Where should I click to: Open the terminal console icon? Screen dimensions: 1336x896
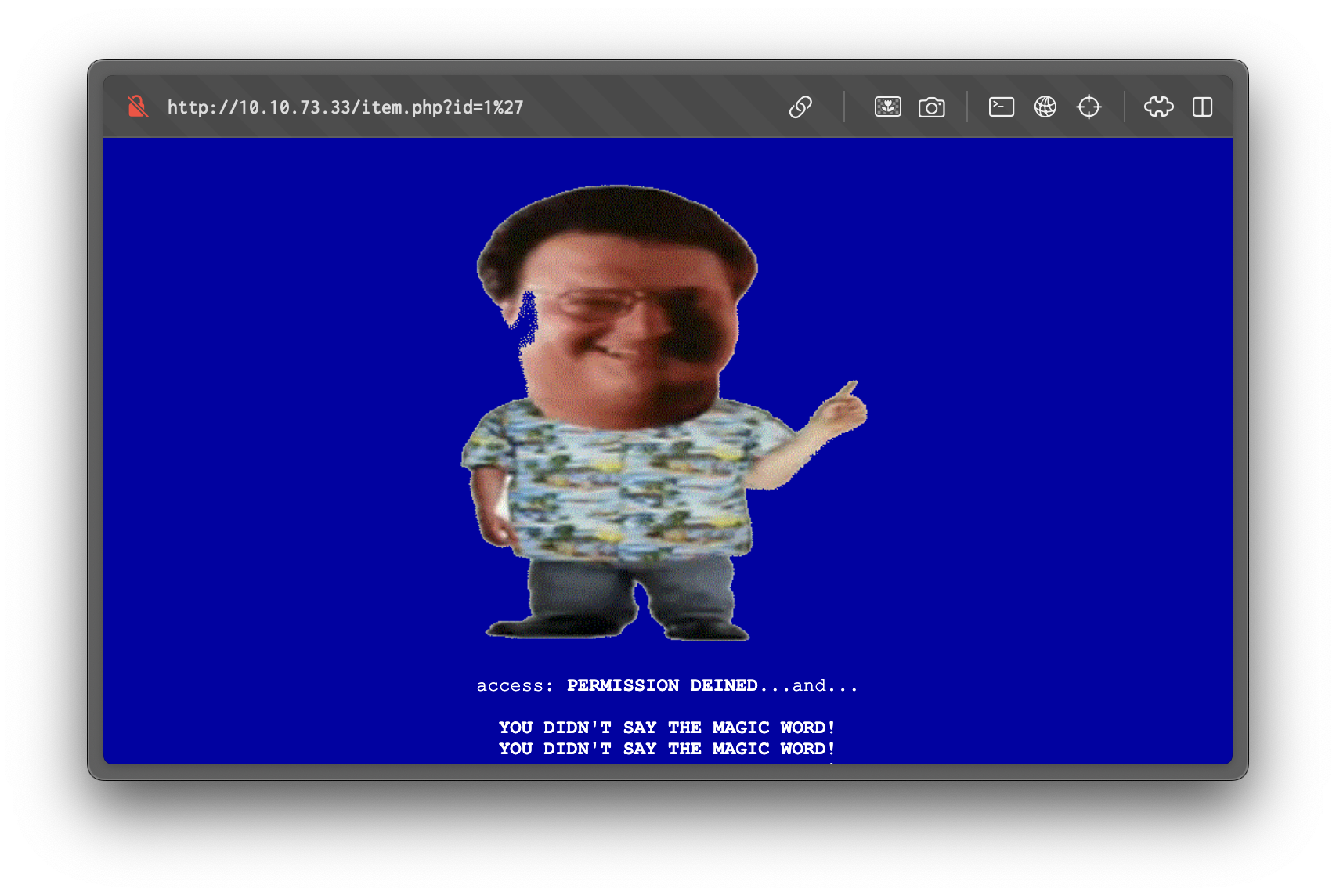(1002, 107)
